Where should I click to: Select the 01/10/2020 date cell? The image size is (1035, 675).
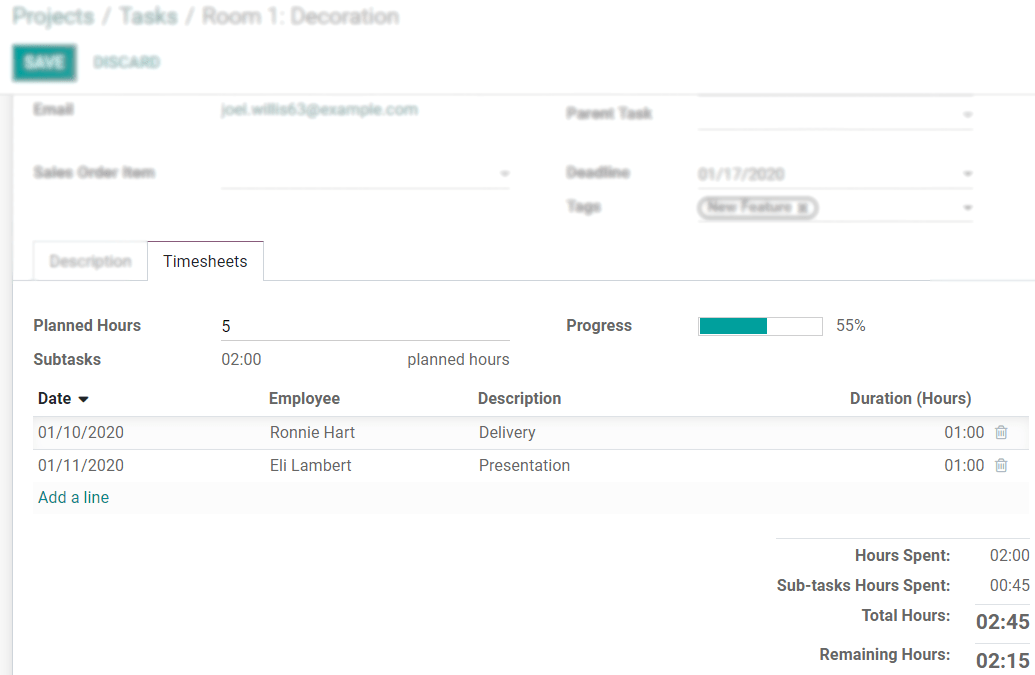click(81, 432)
